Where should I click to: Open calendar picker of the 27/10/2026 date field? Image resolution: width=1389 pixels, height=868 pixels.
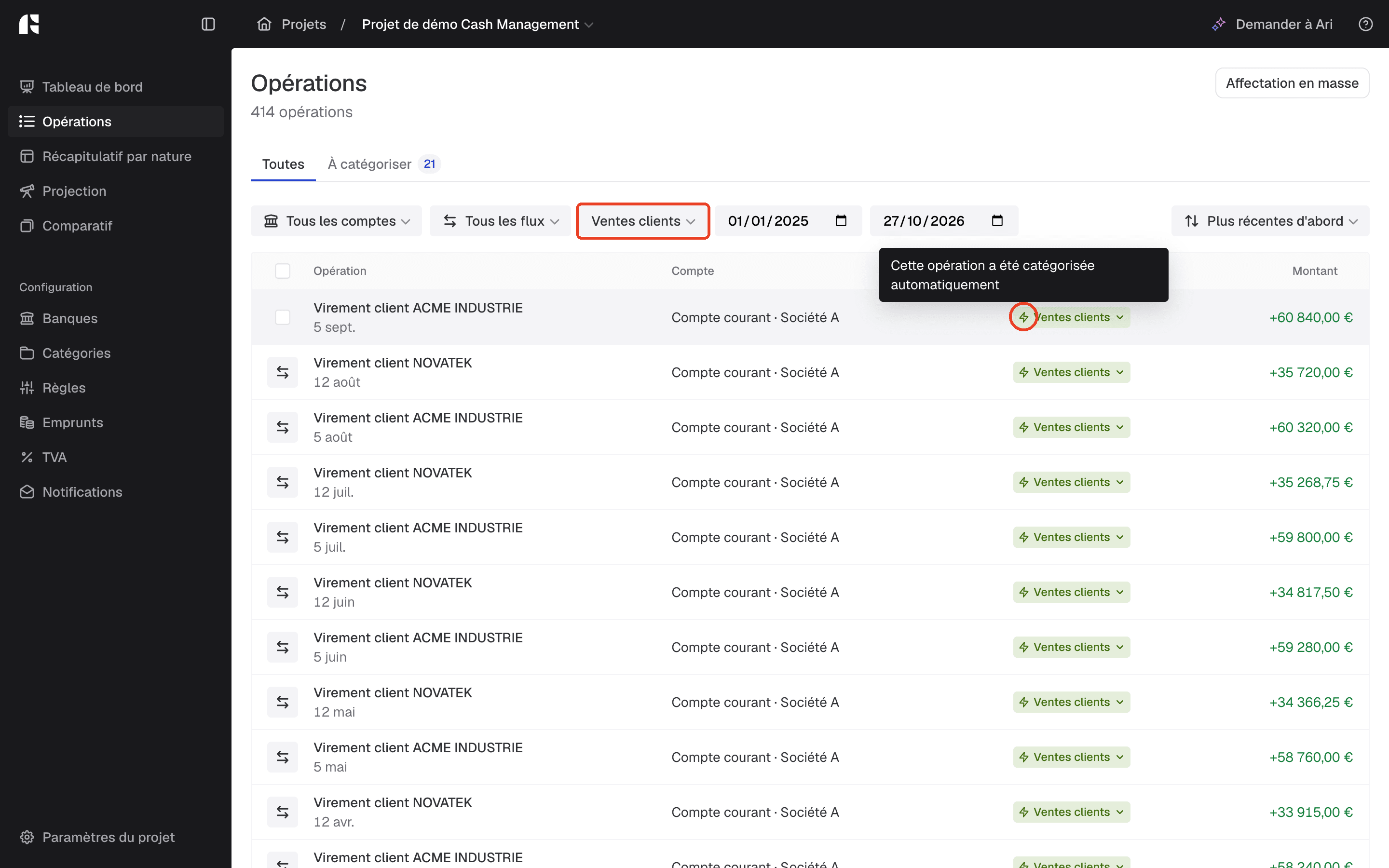coord(997,221)
